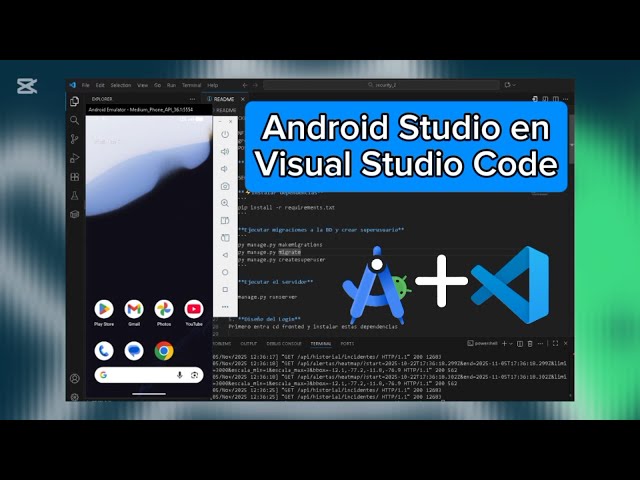Open the Messages app on emulator
This screenshot has height=480, width=640.
click(x=134, y=351)
